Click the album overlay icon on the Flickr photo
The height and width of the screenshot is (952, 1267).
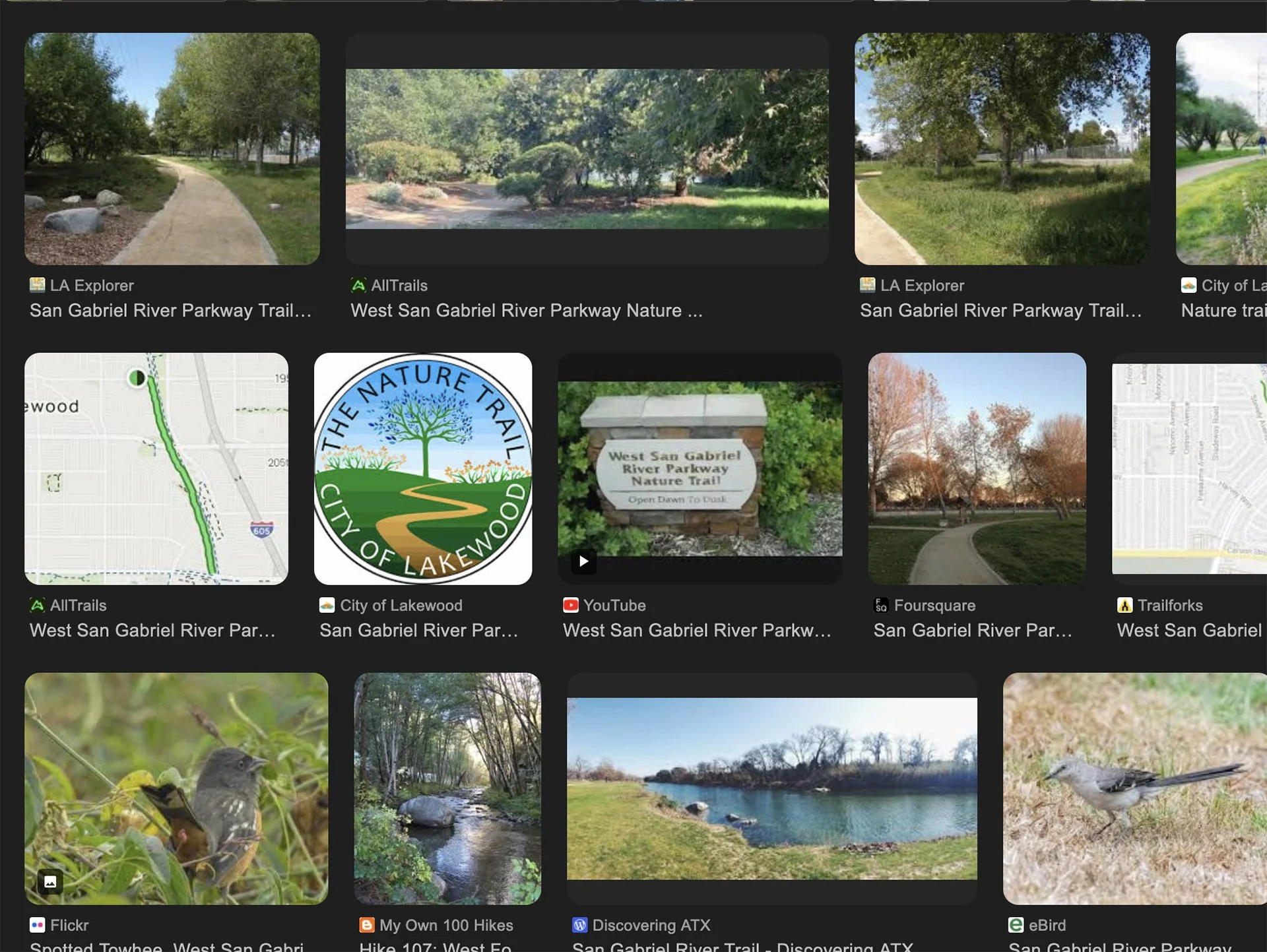pos(50,881)
